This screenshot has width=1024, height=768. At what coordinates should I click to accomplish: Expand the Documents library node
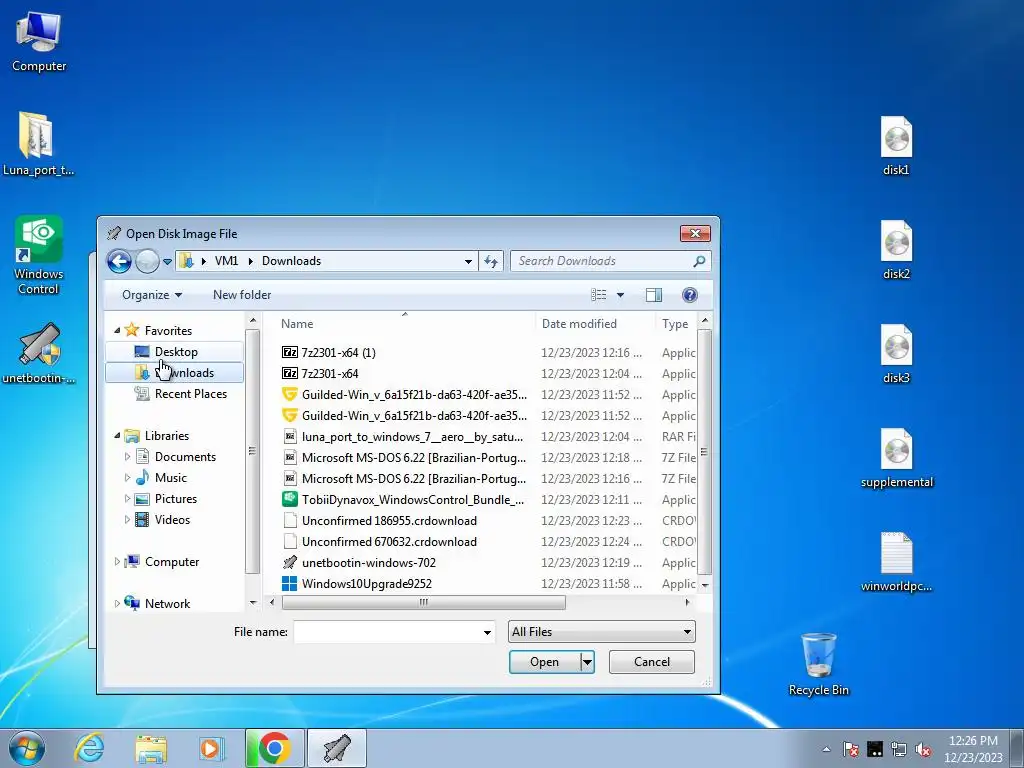pyautogui.click(x=127, y=456)
